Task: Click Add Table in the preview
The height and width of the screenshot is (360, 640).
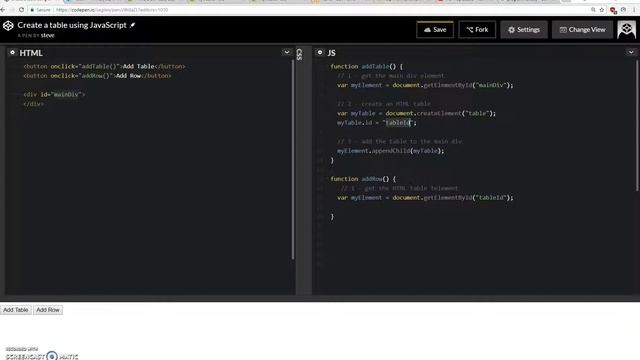Action: click(x=16, y=310)
